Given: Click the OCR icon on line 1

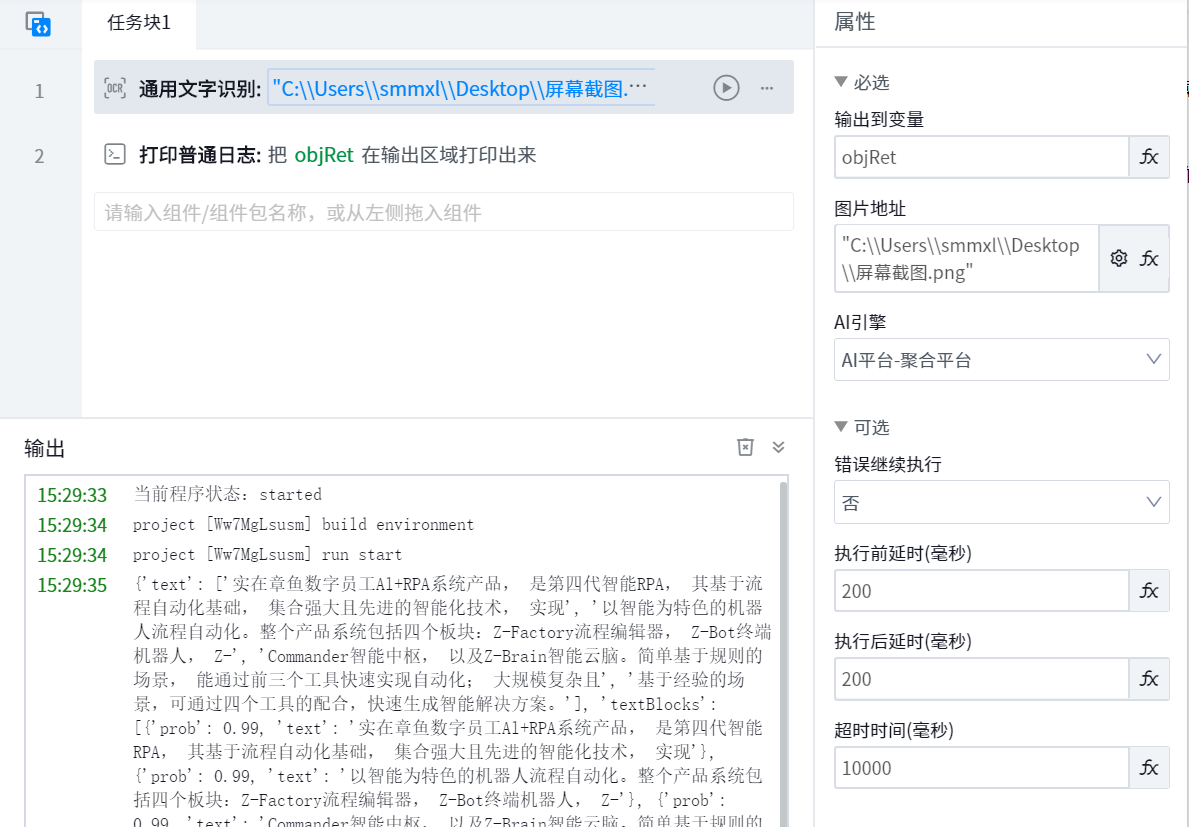Looking at the screenshot, I should [116, 88].
